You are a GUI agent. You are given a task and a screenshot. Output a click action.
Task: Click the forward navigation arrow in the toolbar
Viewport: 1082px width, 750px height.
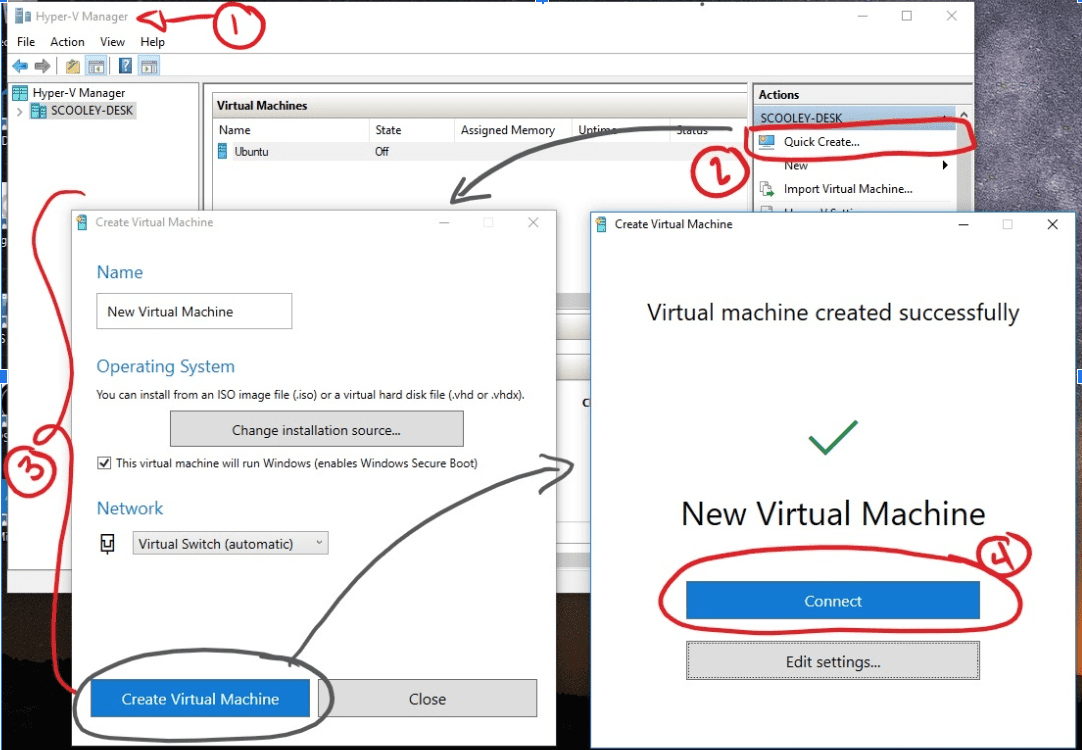click(40, 65)
